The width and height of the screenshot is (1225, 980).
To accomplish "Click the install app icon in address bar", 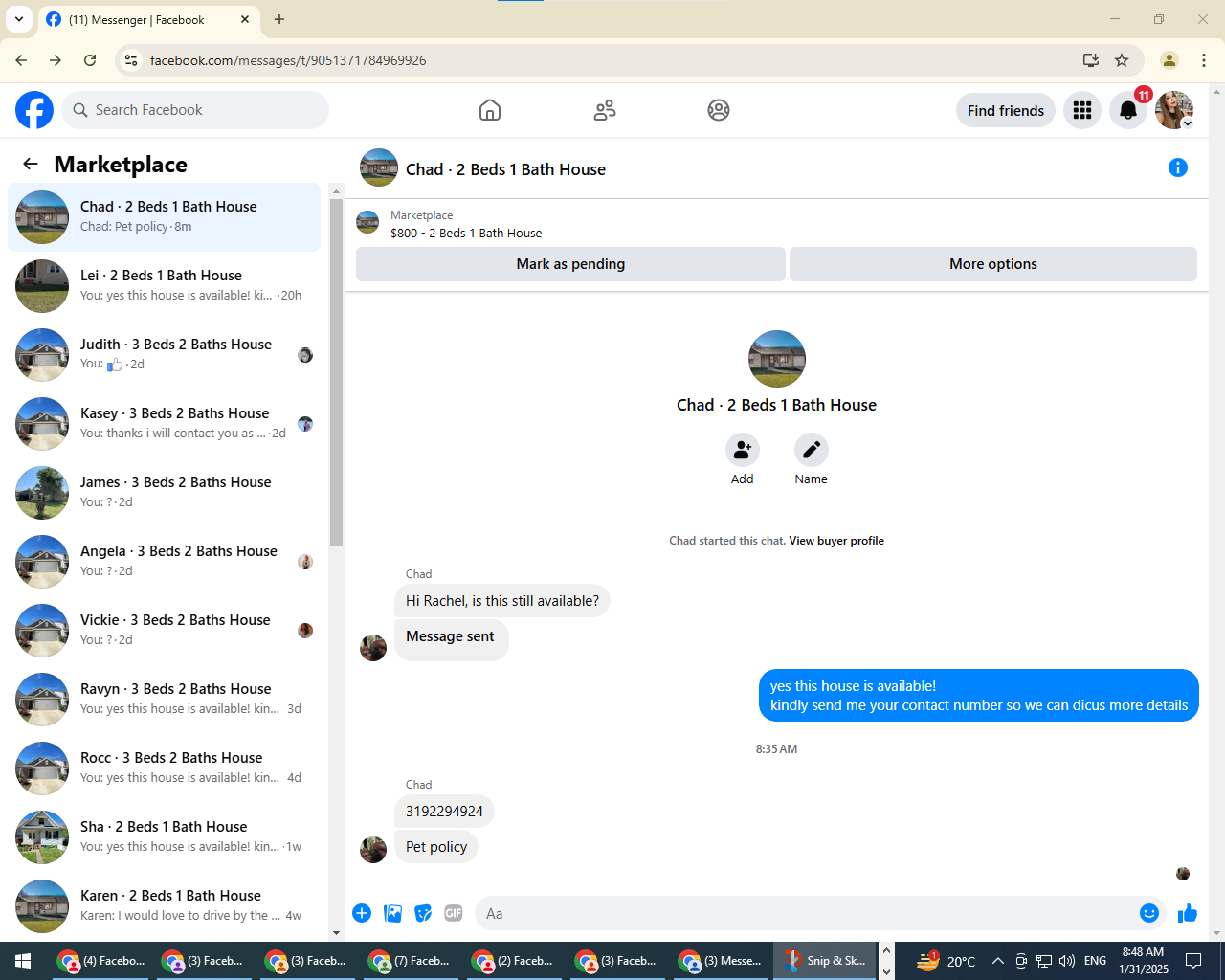I will pos(1091,60).
